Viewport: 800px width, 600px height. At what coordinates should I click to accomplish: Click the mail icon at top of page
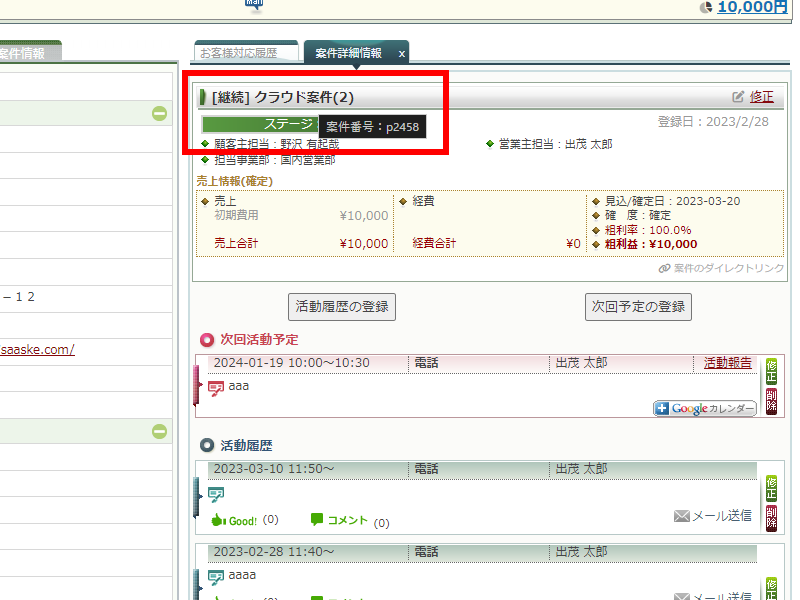point(254,4)
